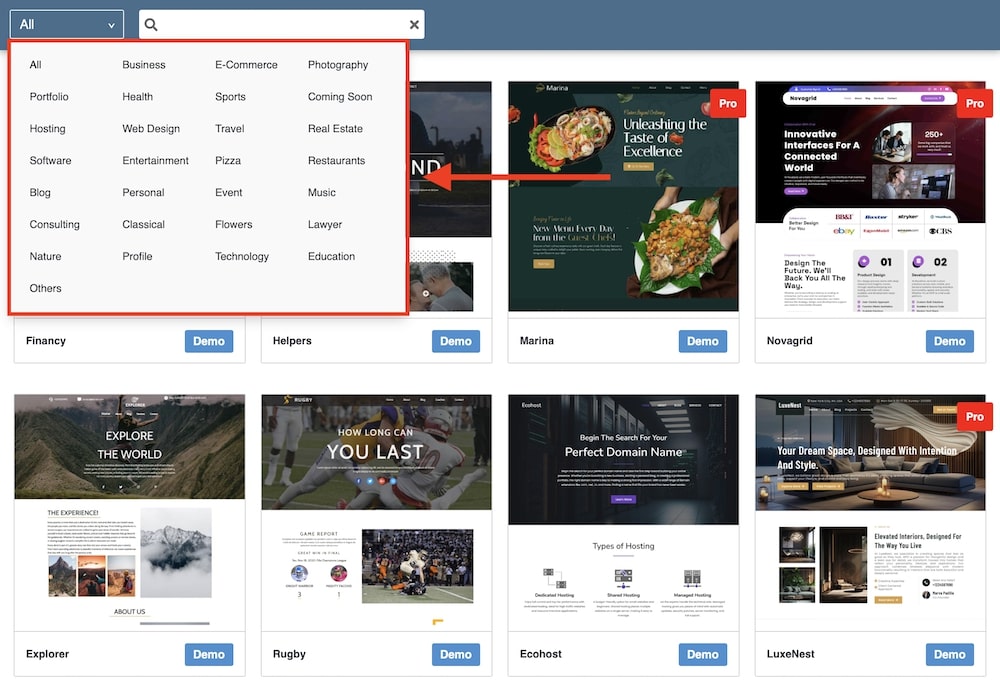Image resolution: width=1000 pixels, height=682 pixels.
Task: Click the Pro badge on LuxeNest template
Action: point(974,416)
